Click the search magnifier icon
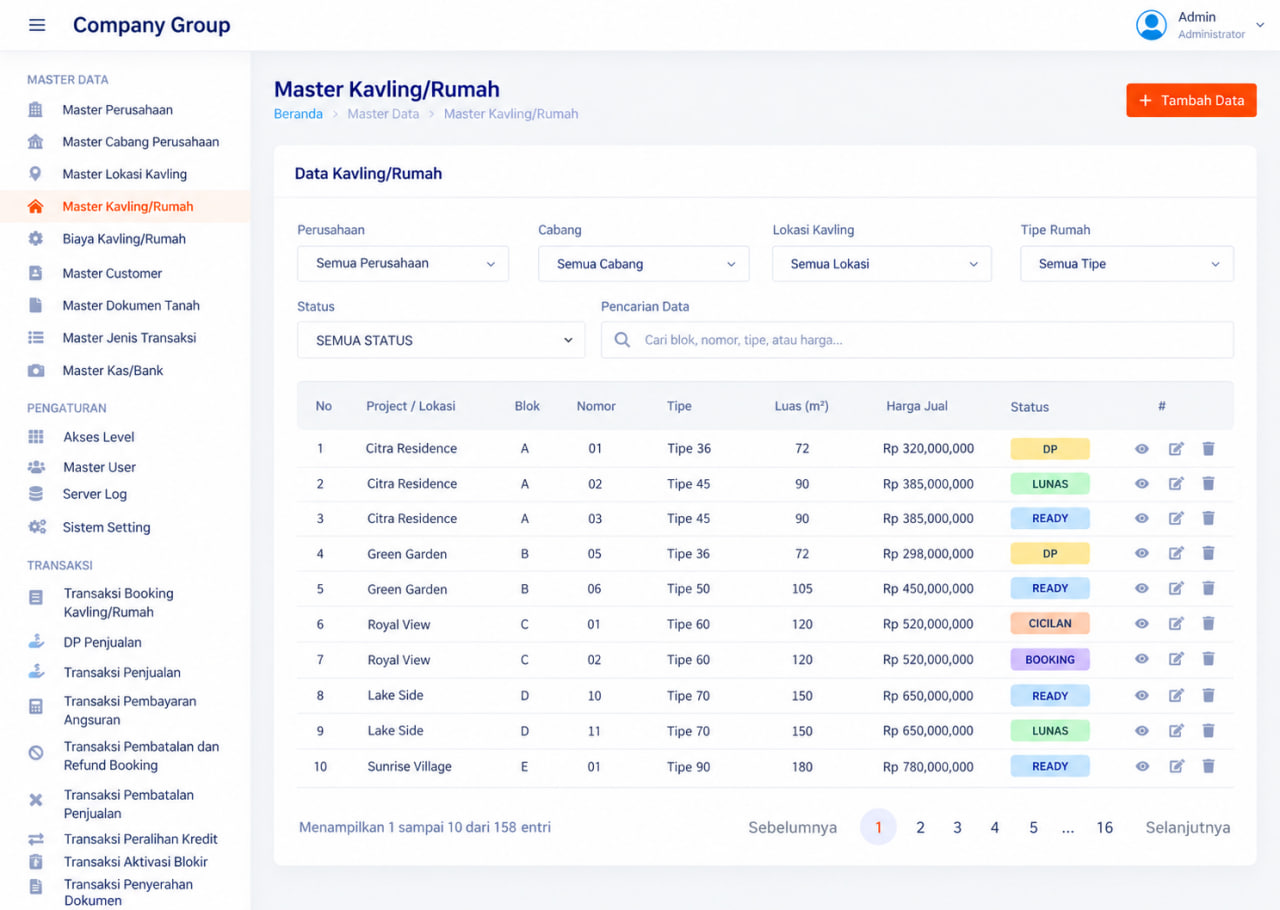Image resolution: width=1280 pixels, height=910 pixels. click(622, 340)
